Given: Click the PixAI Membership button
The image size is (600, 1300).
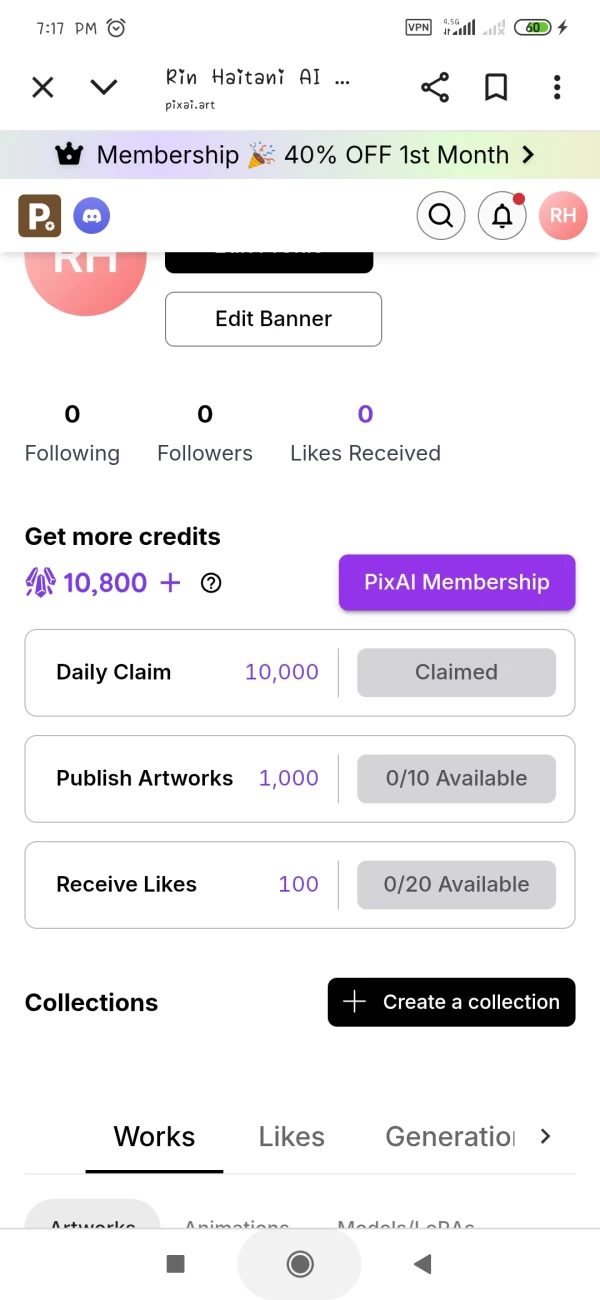Looking at the screenshot, I should tap(457, 582).
